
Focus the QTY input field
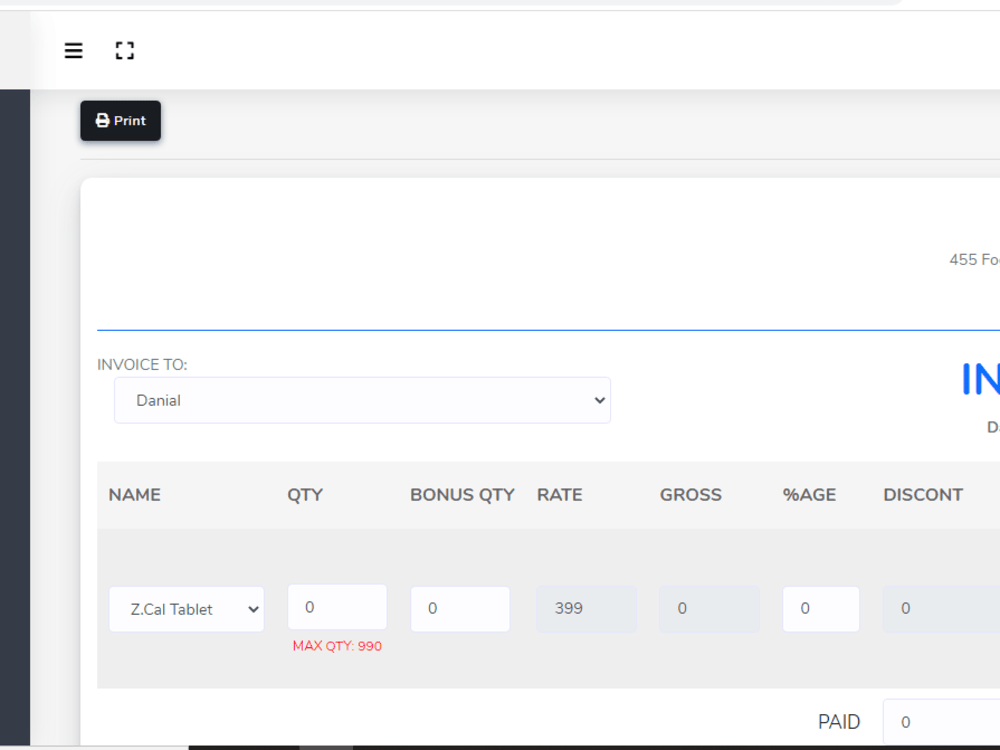(337, 607)
